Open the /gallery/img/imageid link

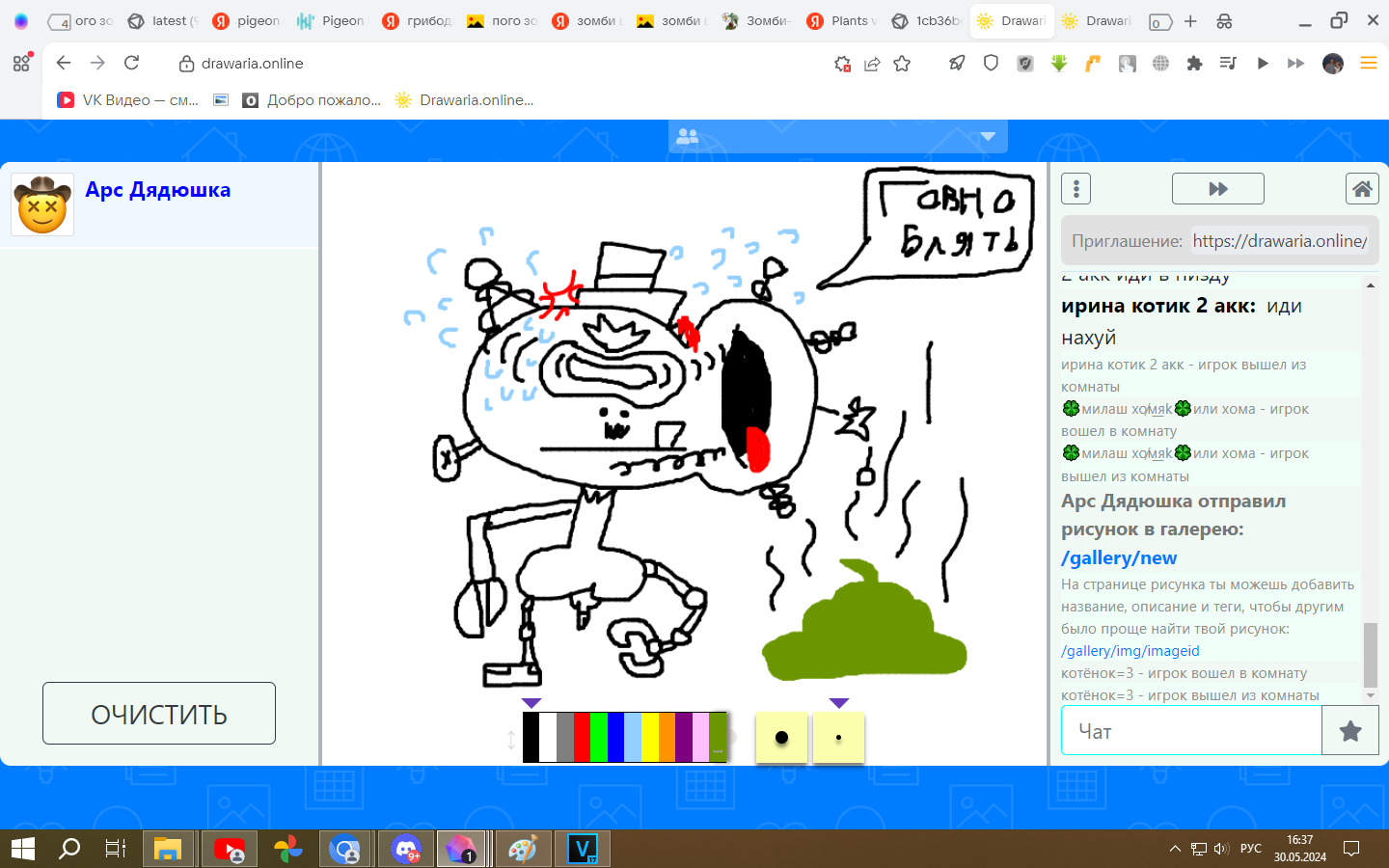point(1130,651)
